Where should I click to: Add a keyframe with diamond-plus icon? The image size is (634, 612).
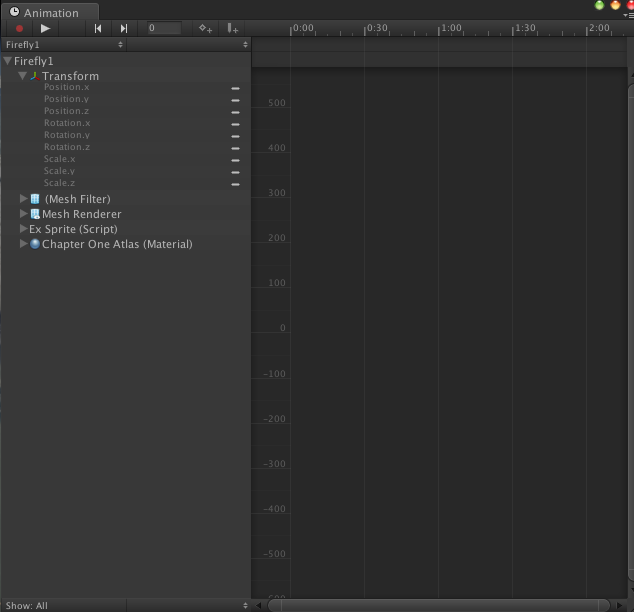[205, 28]
